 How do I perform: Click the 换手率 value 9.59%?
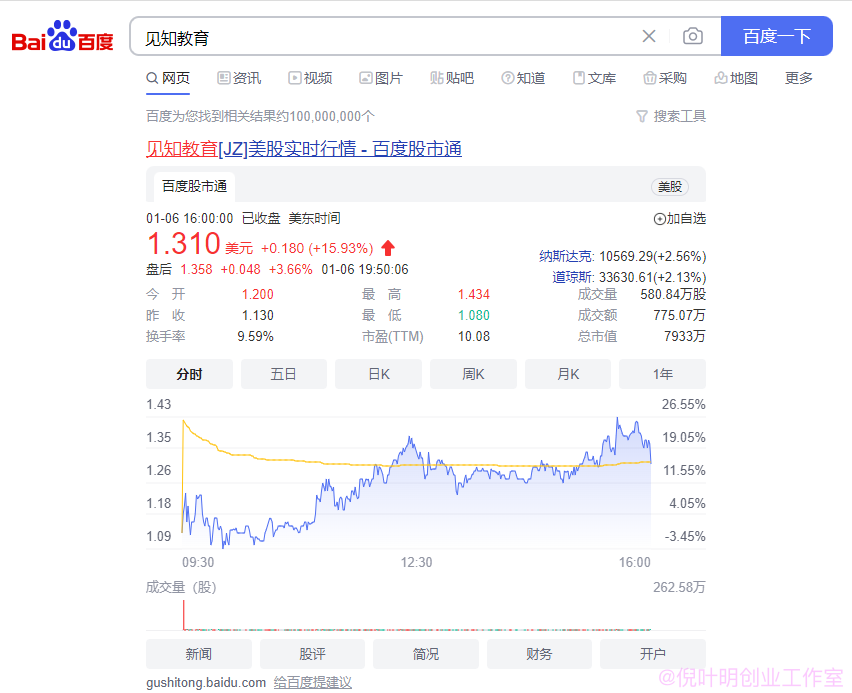click(255, 336)
